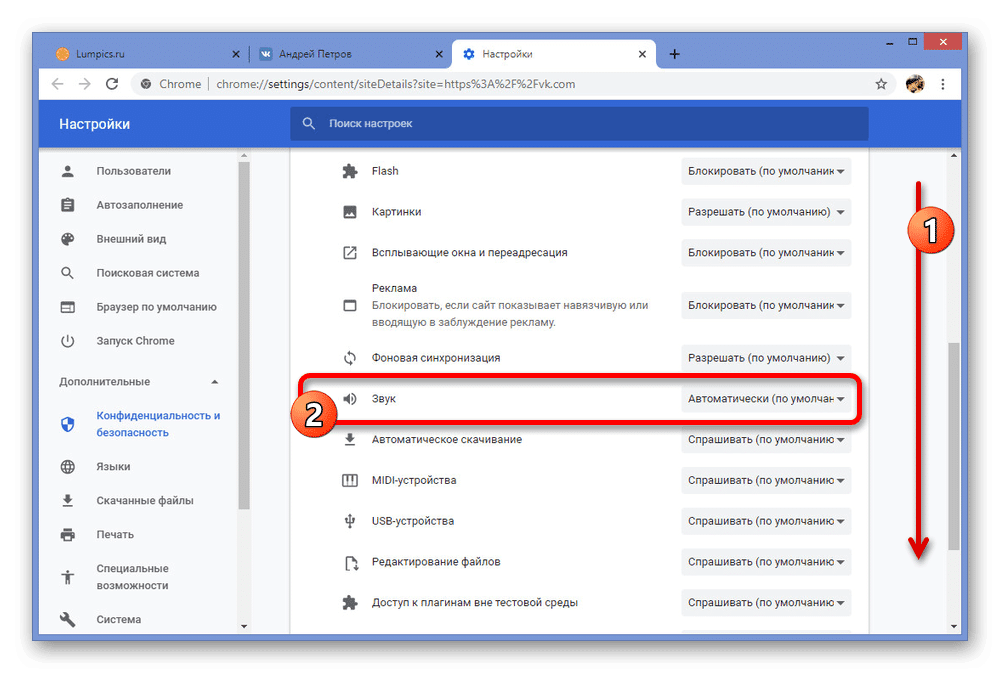Open Конфиденциальность и безопасность section

point(158,424)
